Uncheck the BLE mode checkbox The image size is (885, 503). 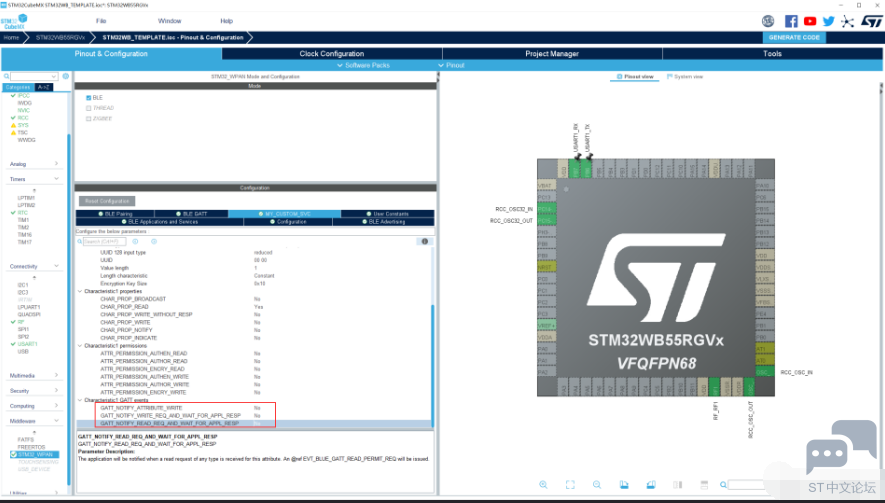coord(89,98)
